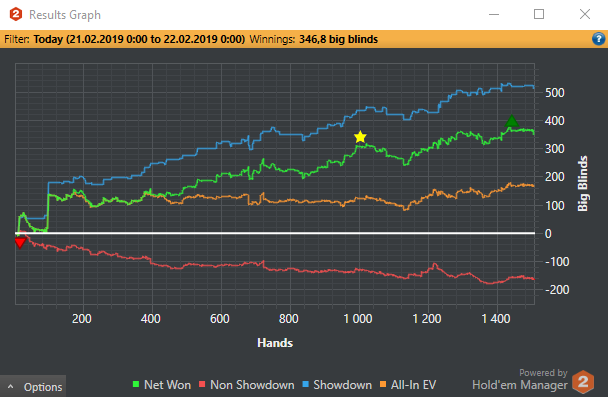Click the Options caret arrow

[x=10, y=387]
